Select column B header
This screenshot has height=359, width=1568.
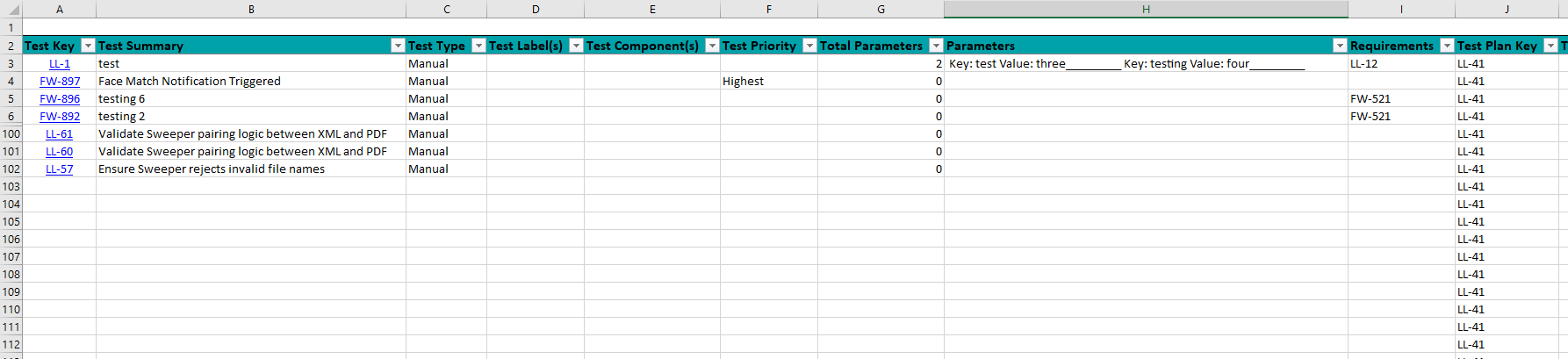click(x=251, y=9)
